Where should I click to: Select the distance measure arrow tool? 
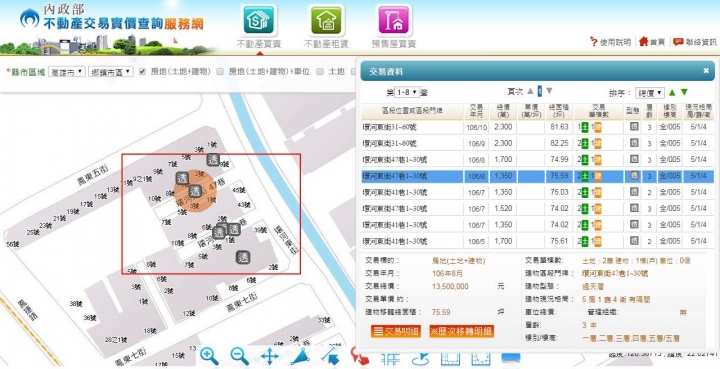[x=330, y=357]
